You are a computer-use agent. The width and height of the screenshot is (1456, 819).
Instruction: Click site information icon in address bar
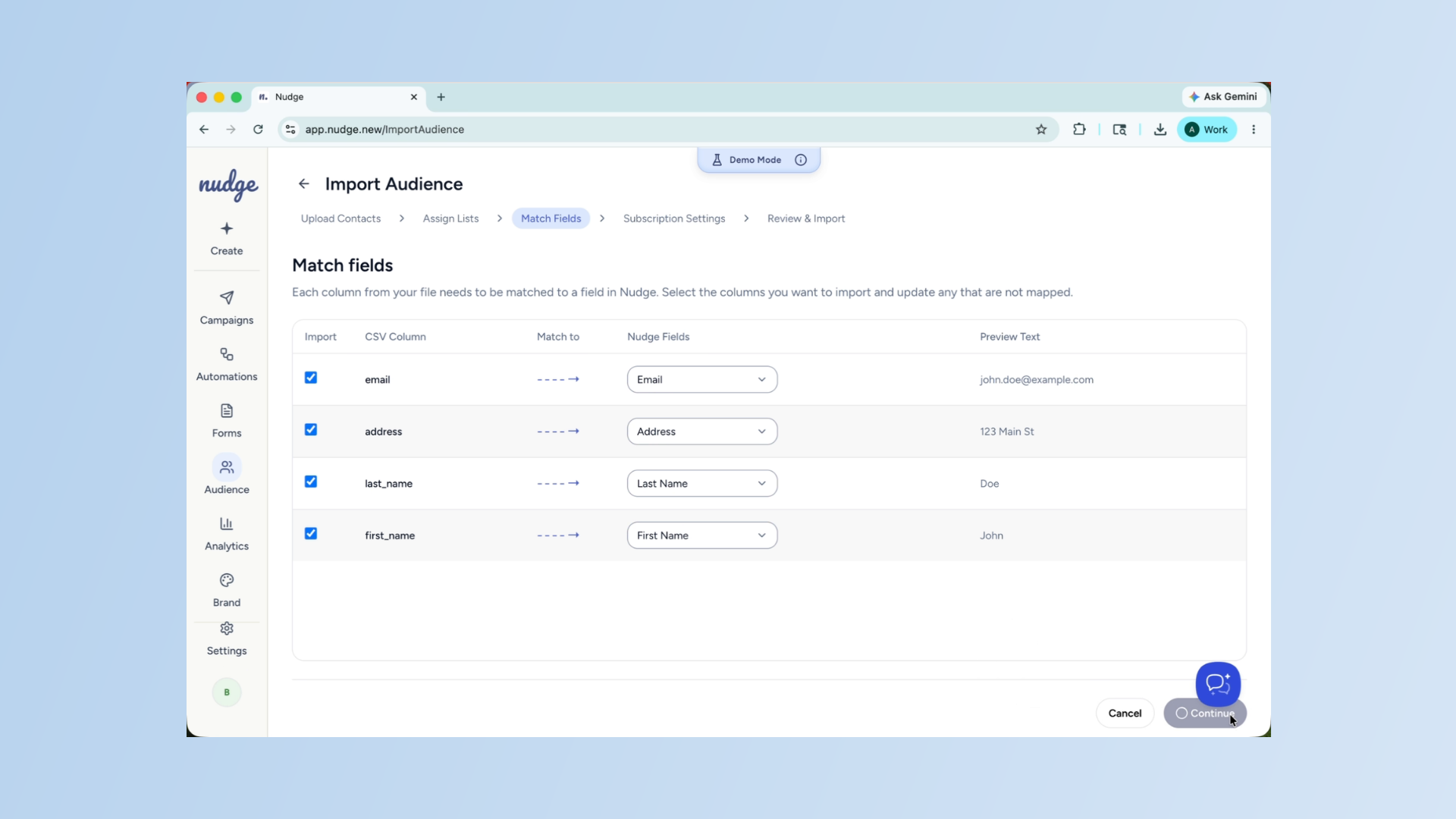point(290,130)
